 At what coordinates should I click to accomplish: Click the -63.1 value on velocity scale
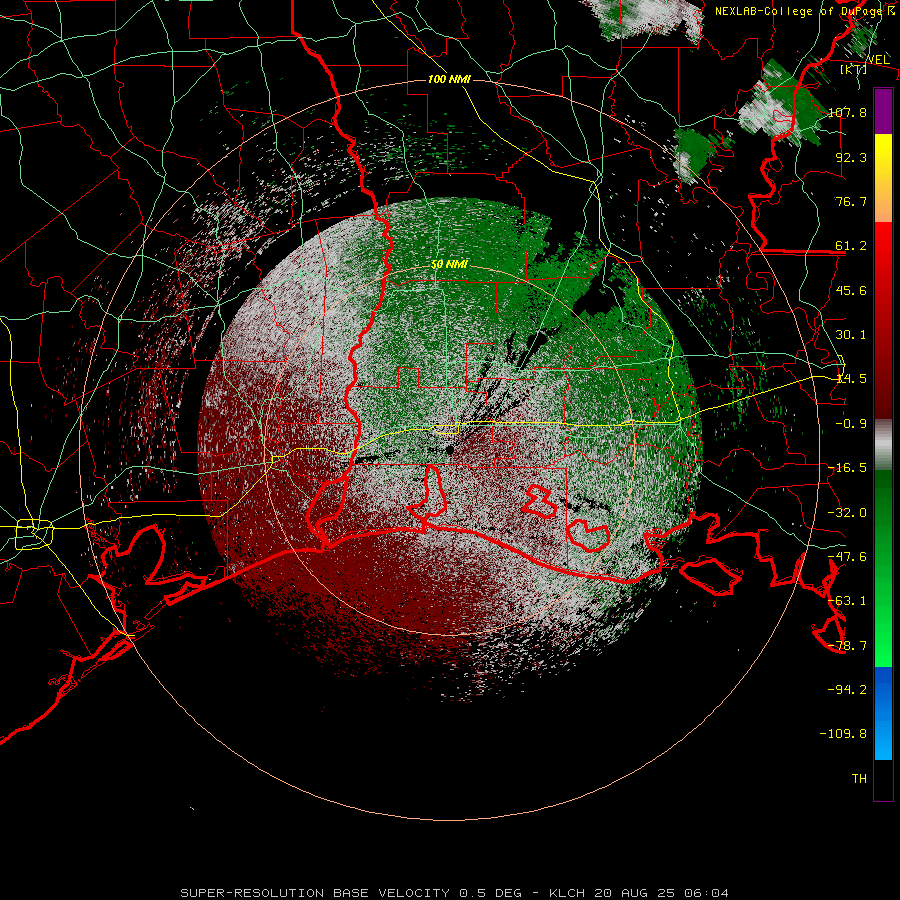point(847,601)
